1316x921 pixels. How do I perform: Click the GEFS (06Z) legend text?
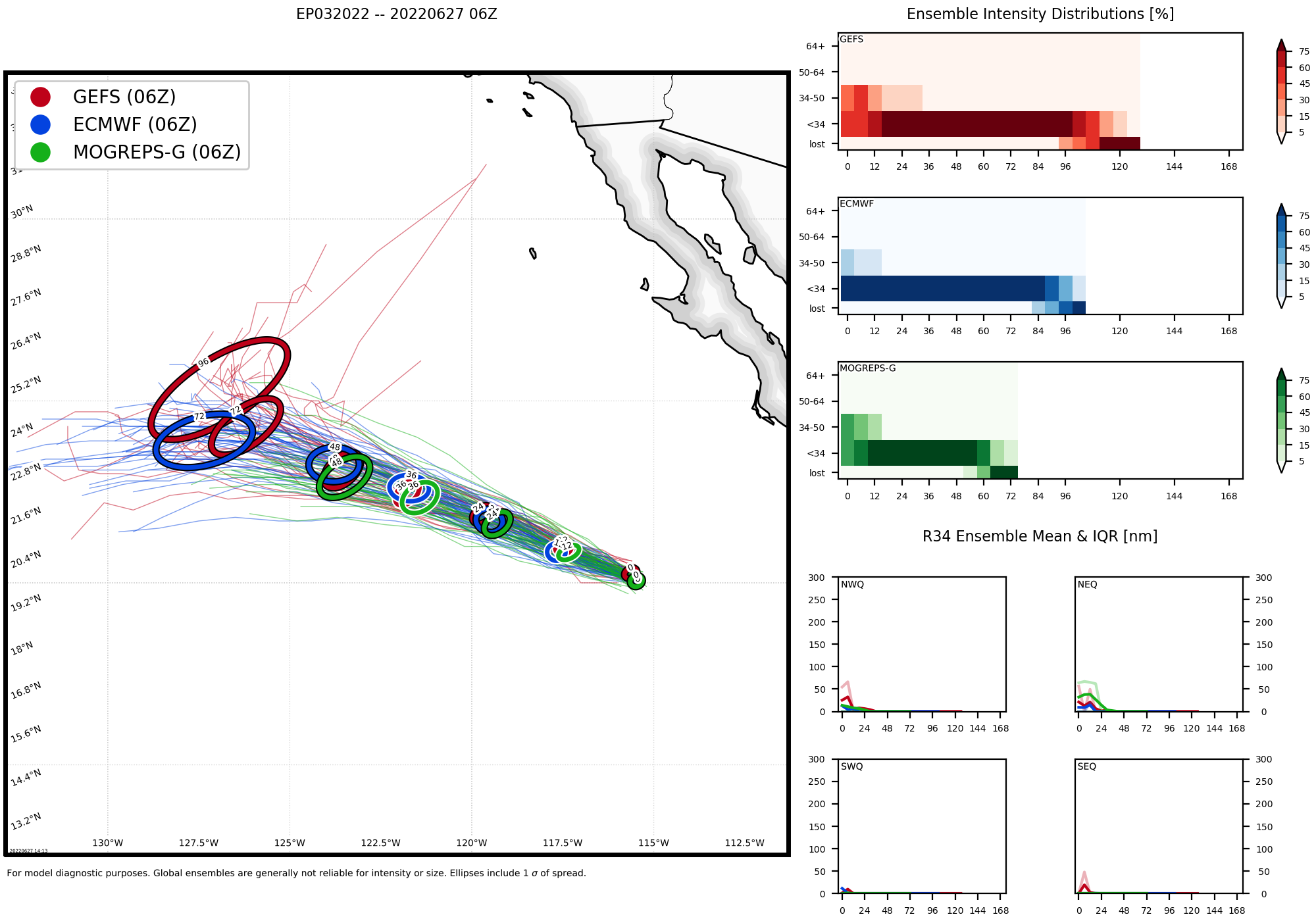tap(124, 97)
